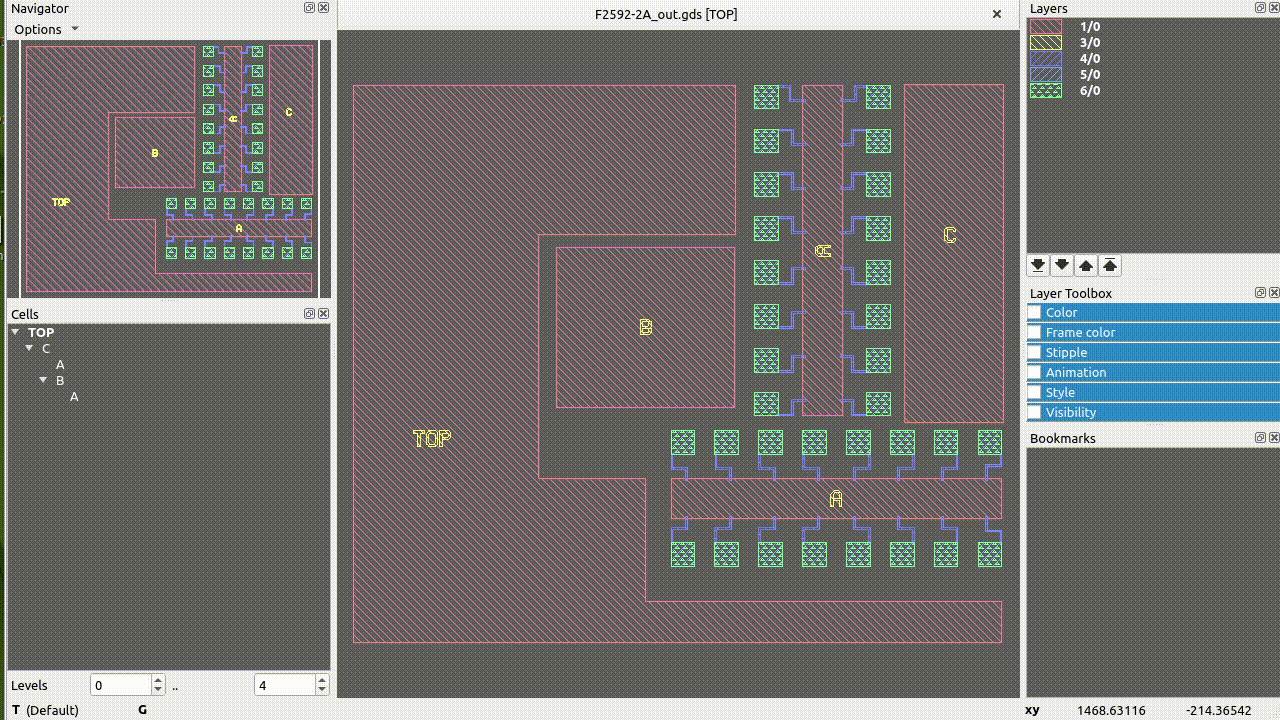Select the green 6/0 layer swatch
Screen dimensions: 1280x720
(1046, 90)
